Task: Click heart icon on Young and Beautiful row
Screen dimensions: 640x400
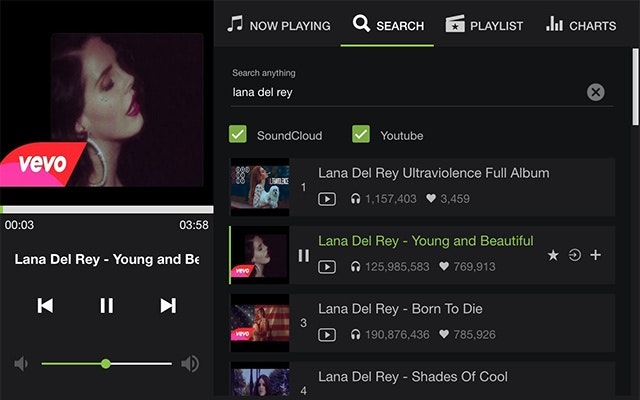Action: [x=444, y=267]
